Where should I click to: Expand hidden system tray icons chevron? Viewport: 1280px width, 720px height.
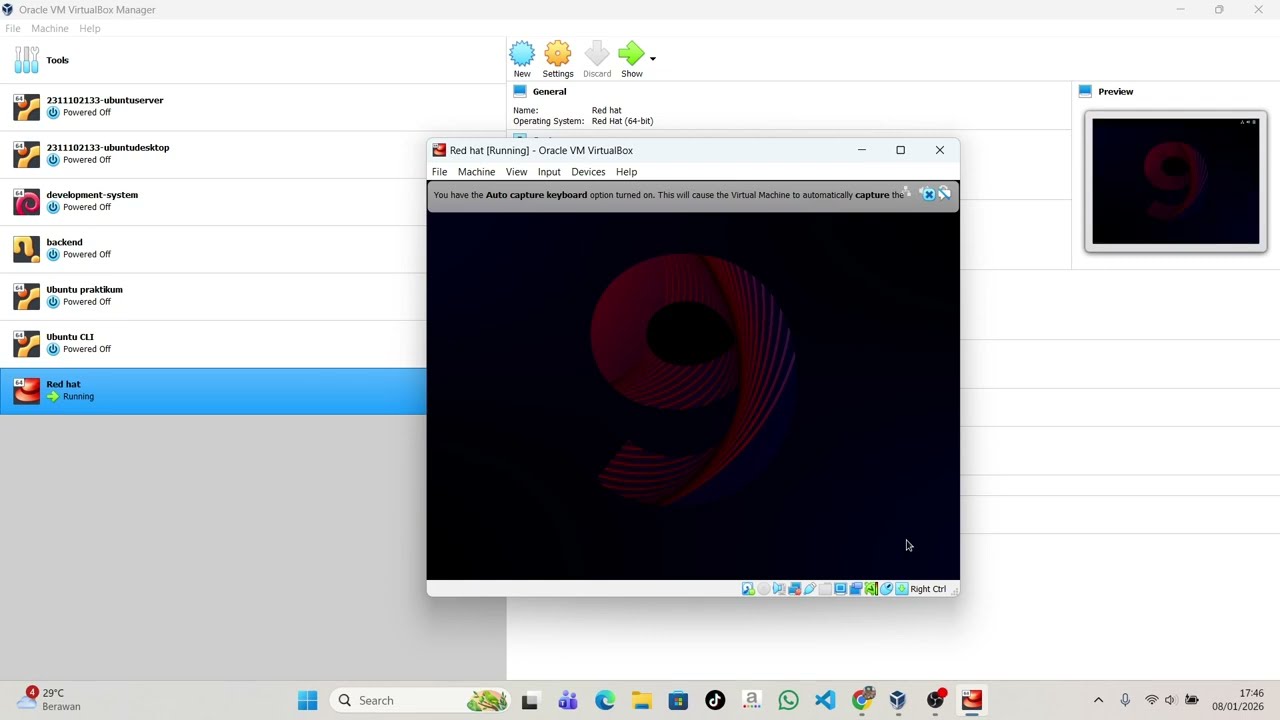point(1098,700)
